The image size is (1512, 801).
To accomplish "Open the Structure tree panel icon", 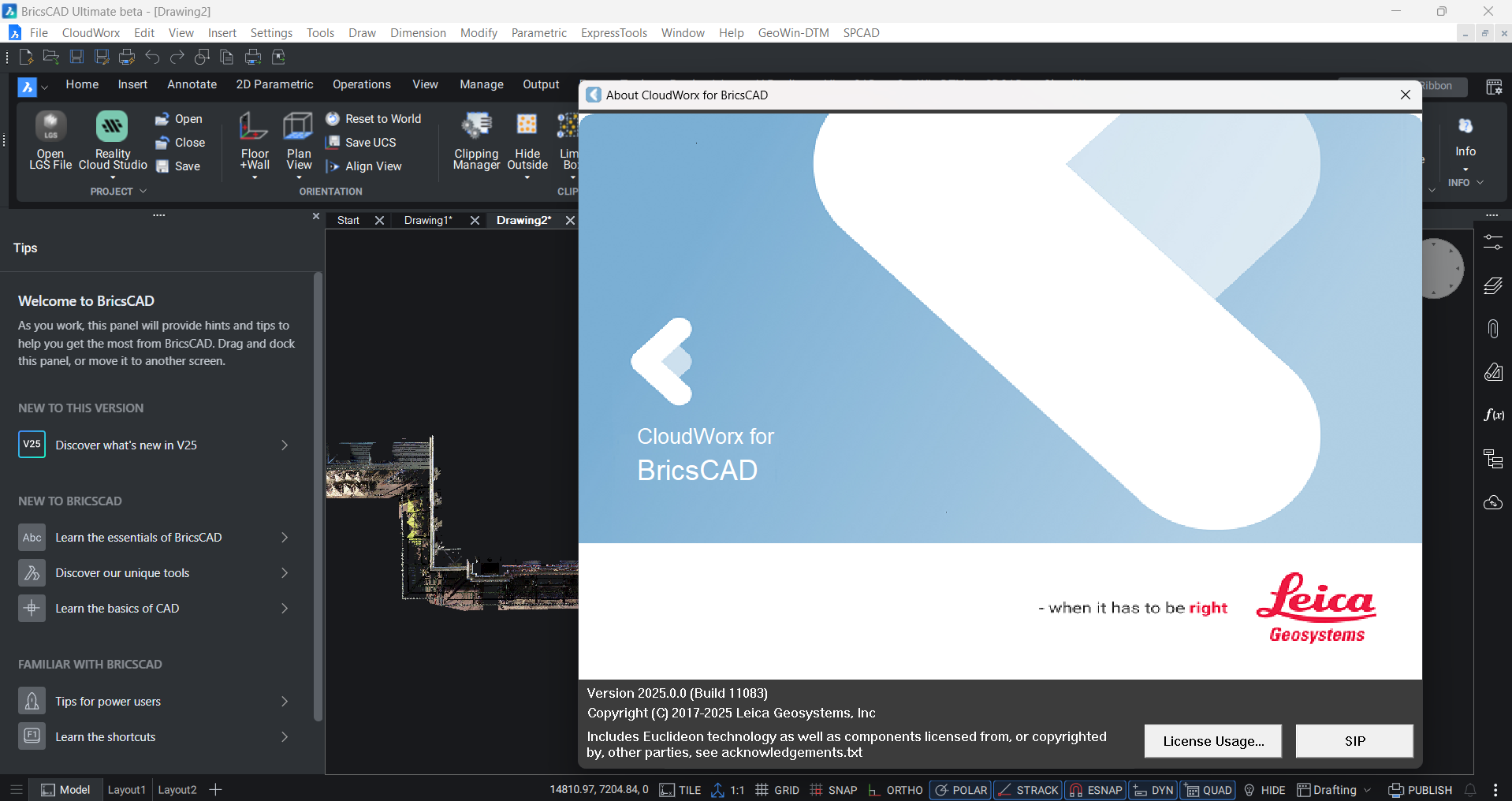I will tap(1493, 459).
